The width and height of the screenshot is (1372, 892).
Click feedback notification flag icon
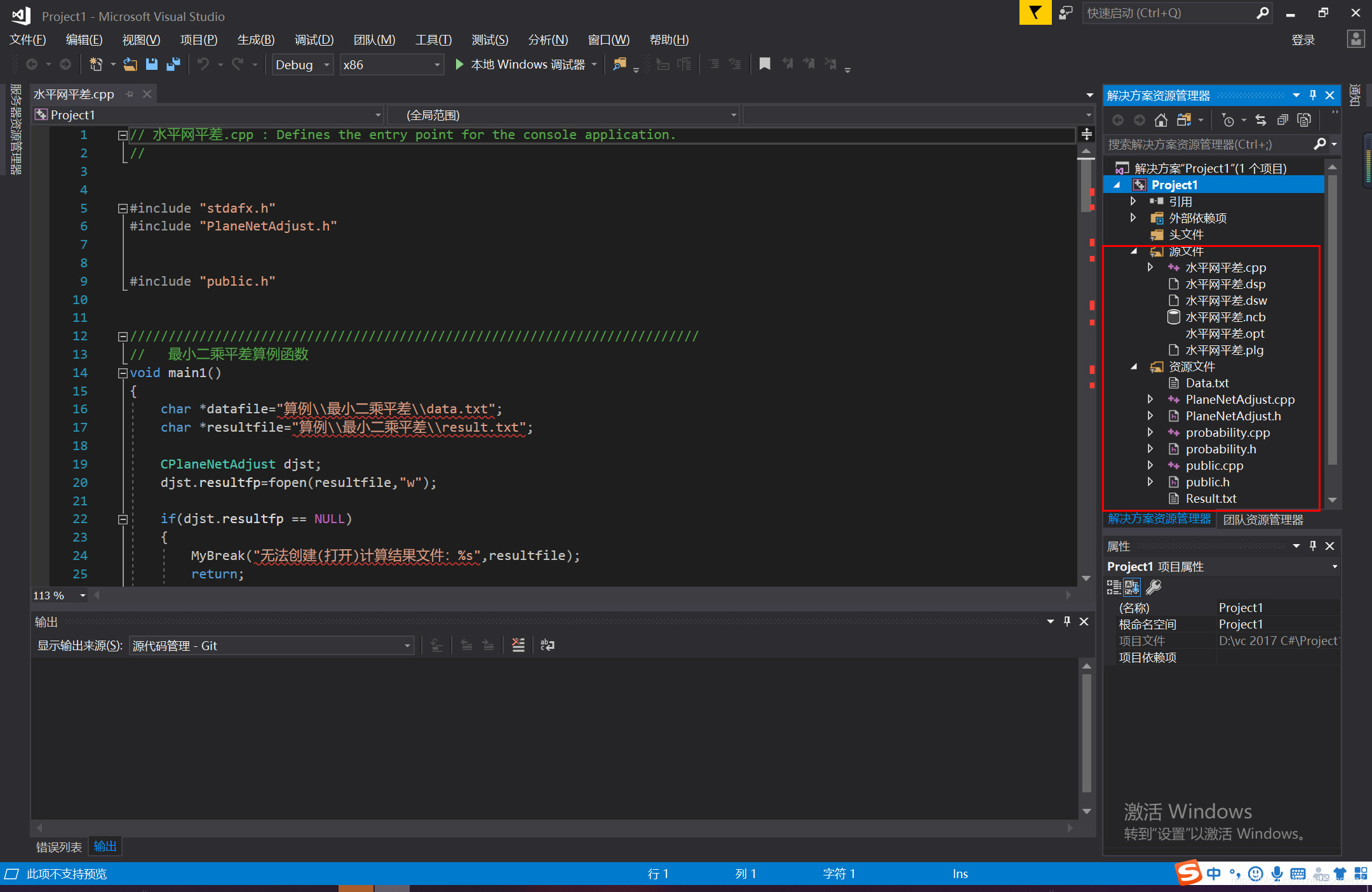click(x=1035, y=13)
